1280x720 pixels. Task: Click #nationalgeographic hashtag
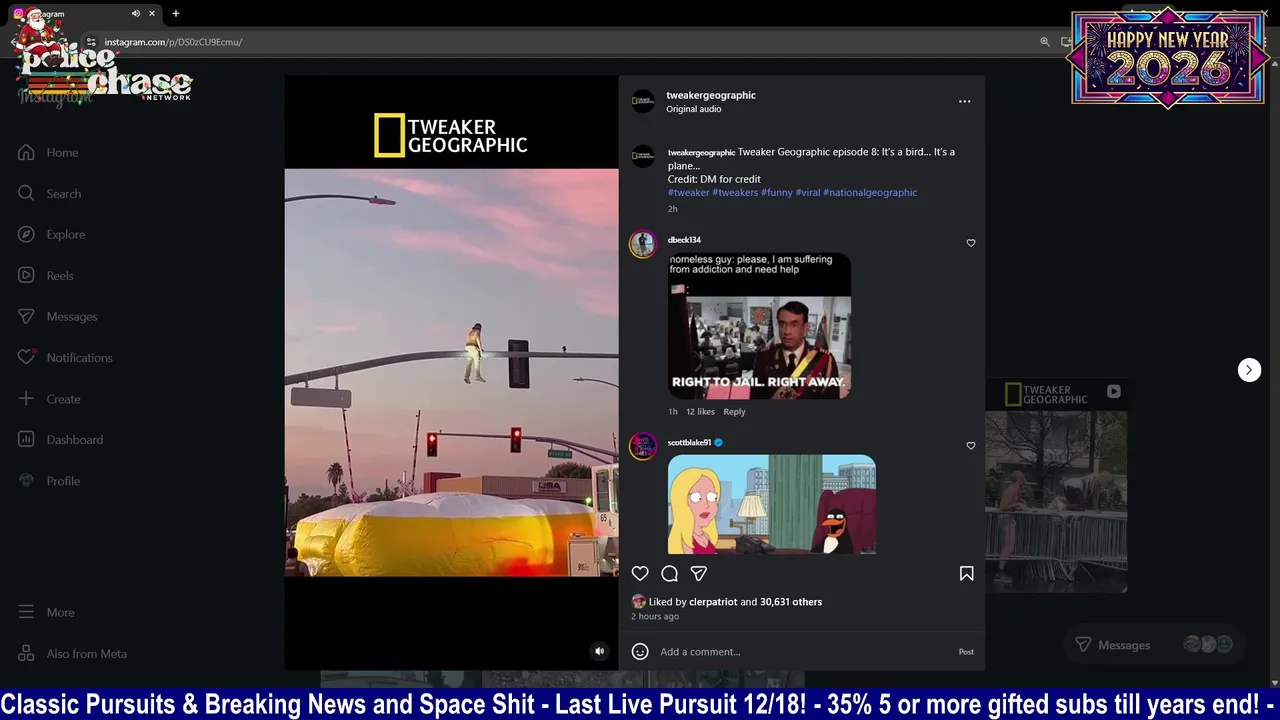click(869, 192)
